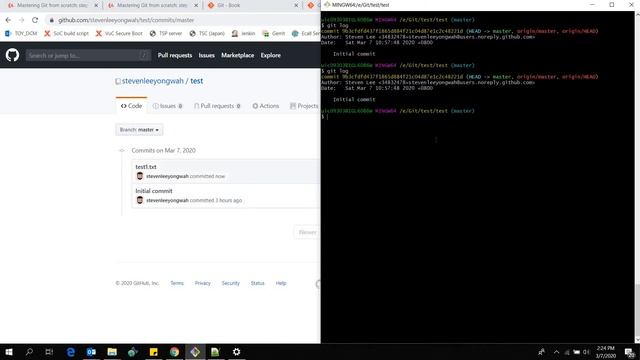The width and height of the screenshot is (640, 360).
Task: Open the test repository name link
Action: [x=196, y=81]
